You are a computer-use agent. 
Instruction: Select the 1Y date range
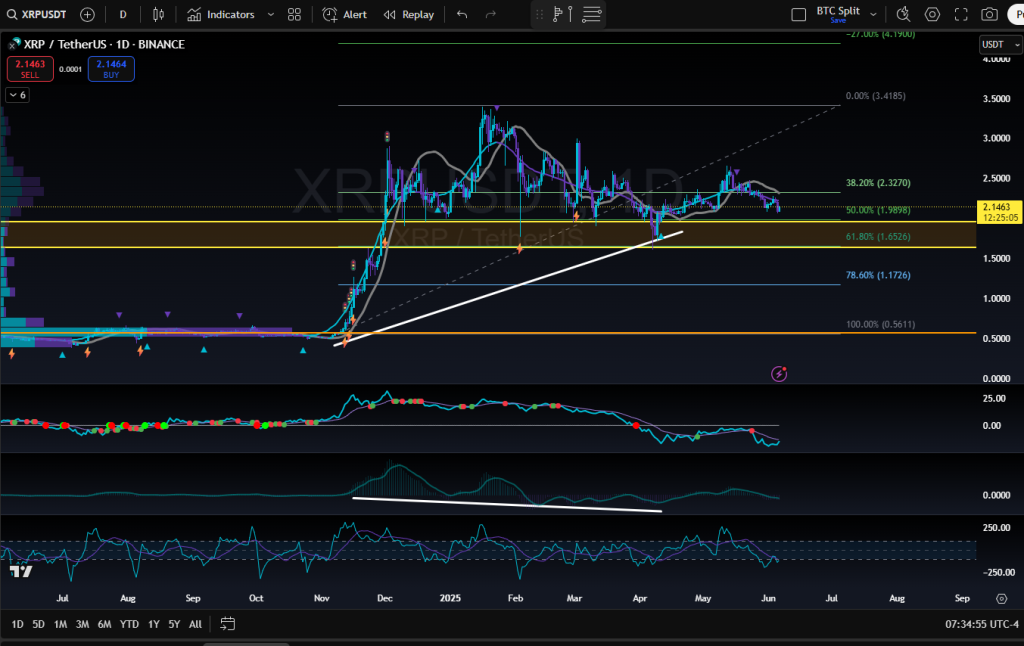click(153, 624)
